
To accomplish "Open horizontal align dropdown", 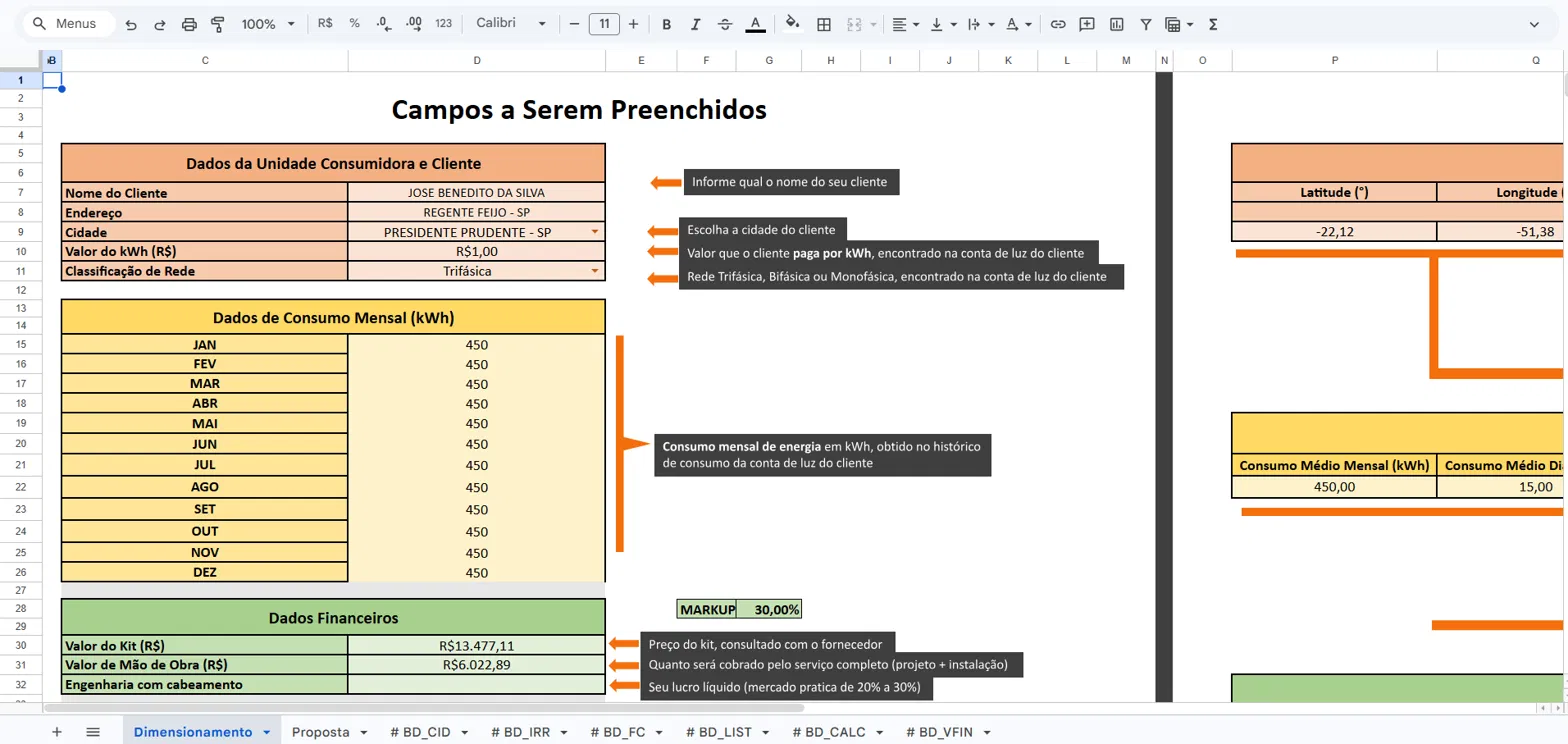I will click(x=904, y=23).
